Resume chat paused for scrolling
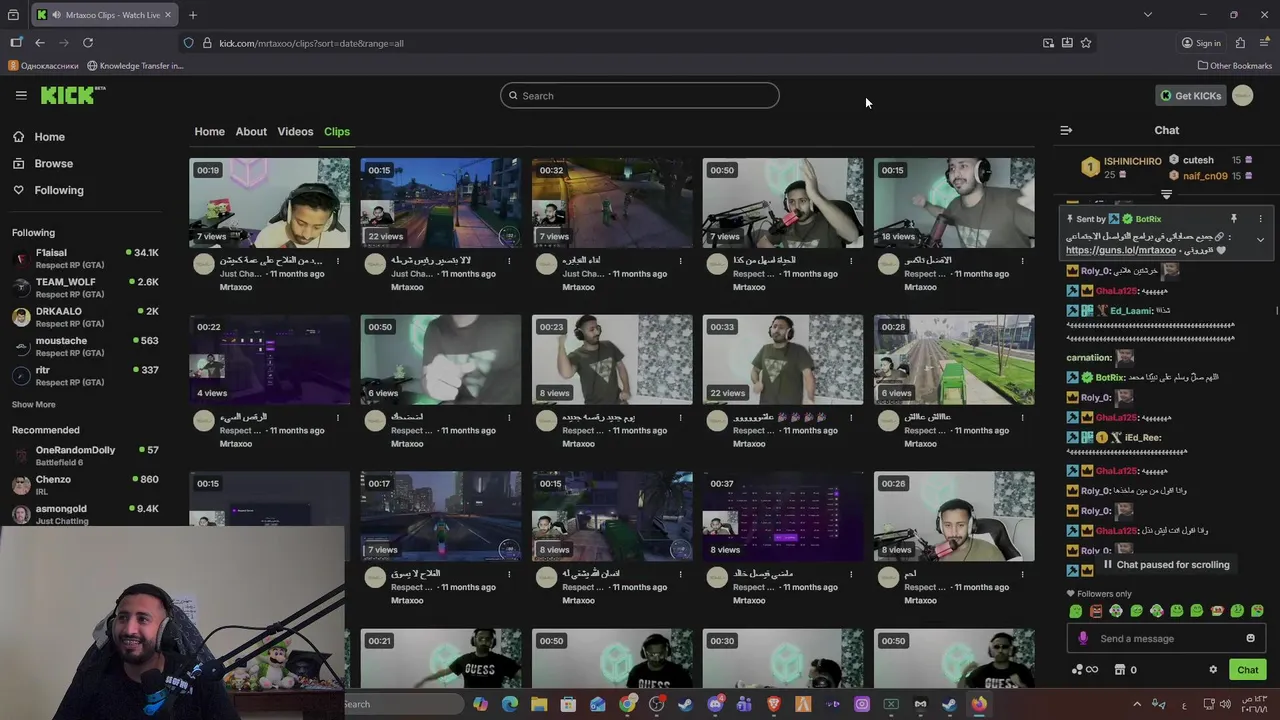The height and width of the screenshot is (720, 1280). point(1166,565)
